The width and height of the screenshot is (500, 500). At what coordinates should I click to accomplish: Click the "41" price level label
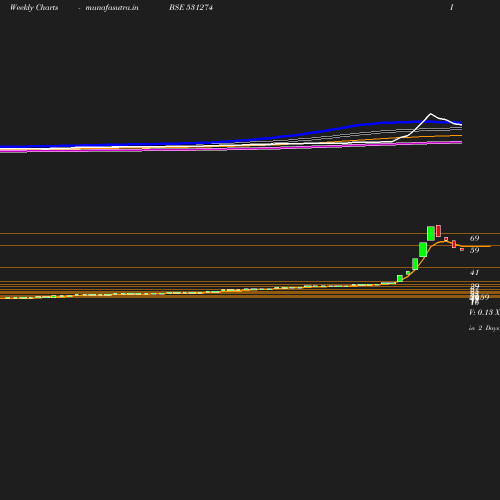pyautogui.click(x=474, y=273)
